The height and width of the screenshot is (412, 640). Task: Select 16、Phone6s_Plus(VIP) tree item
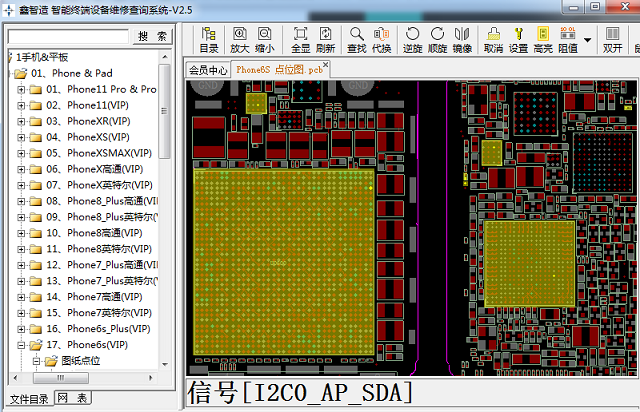point(98,329)
